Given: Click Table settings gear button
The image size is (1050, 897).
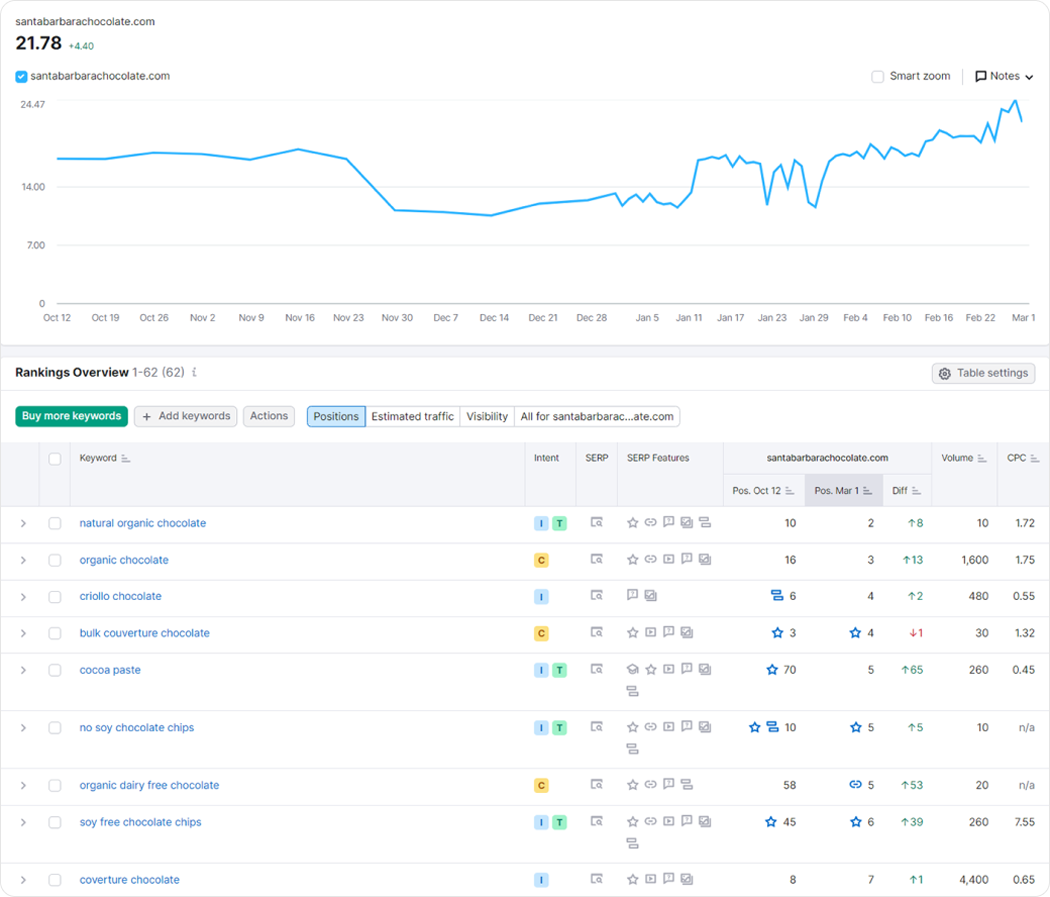Looking at the screenshot, I should click(983, 374).
